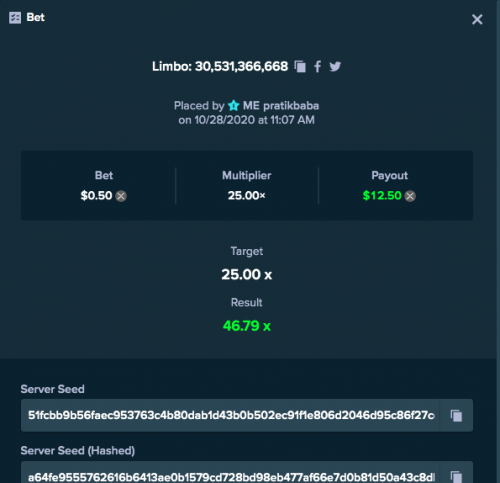Close the Bet dialog
Viewport: 500px width, 483px height.
477,19
